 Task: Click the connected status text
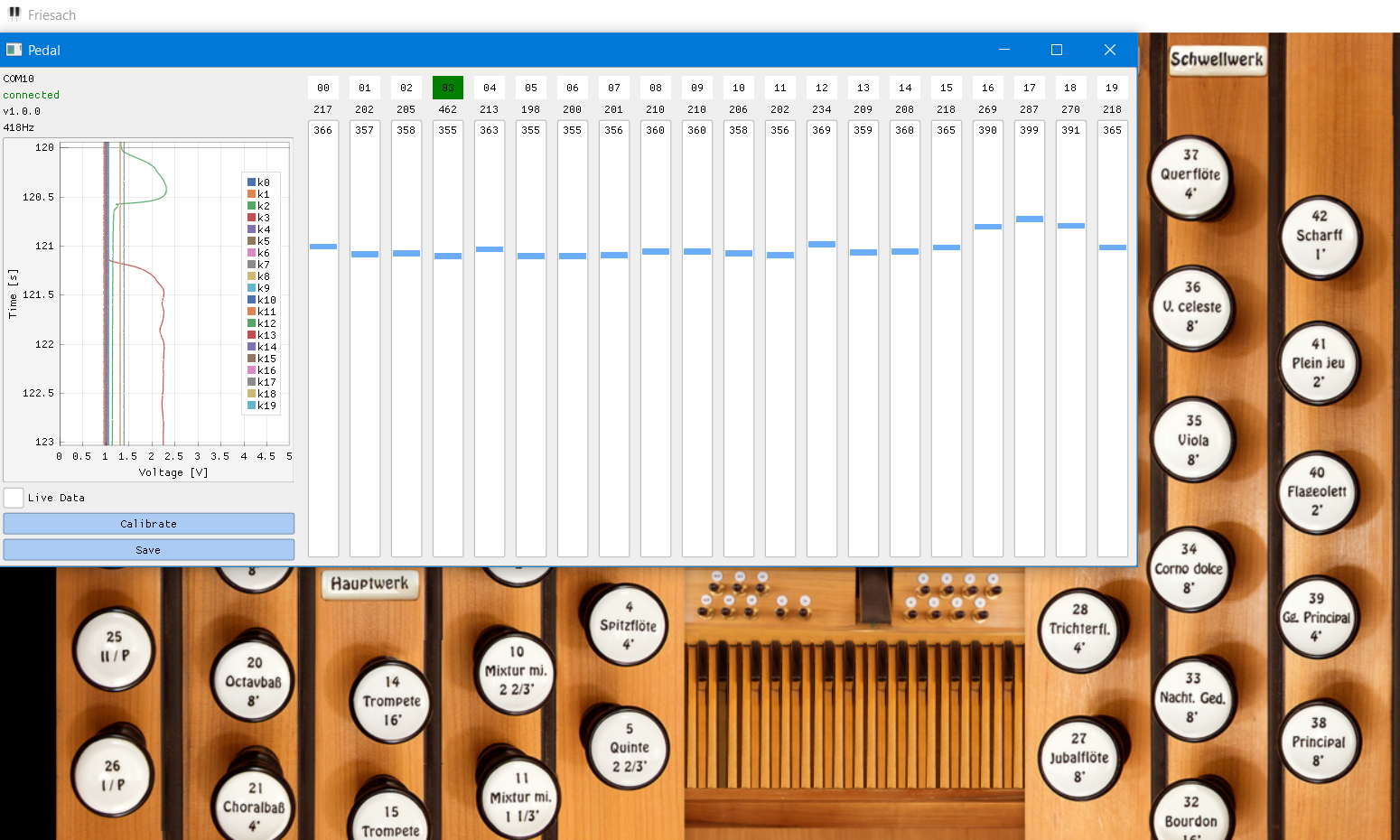[x=32, y=95]
